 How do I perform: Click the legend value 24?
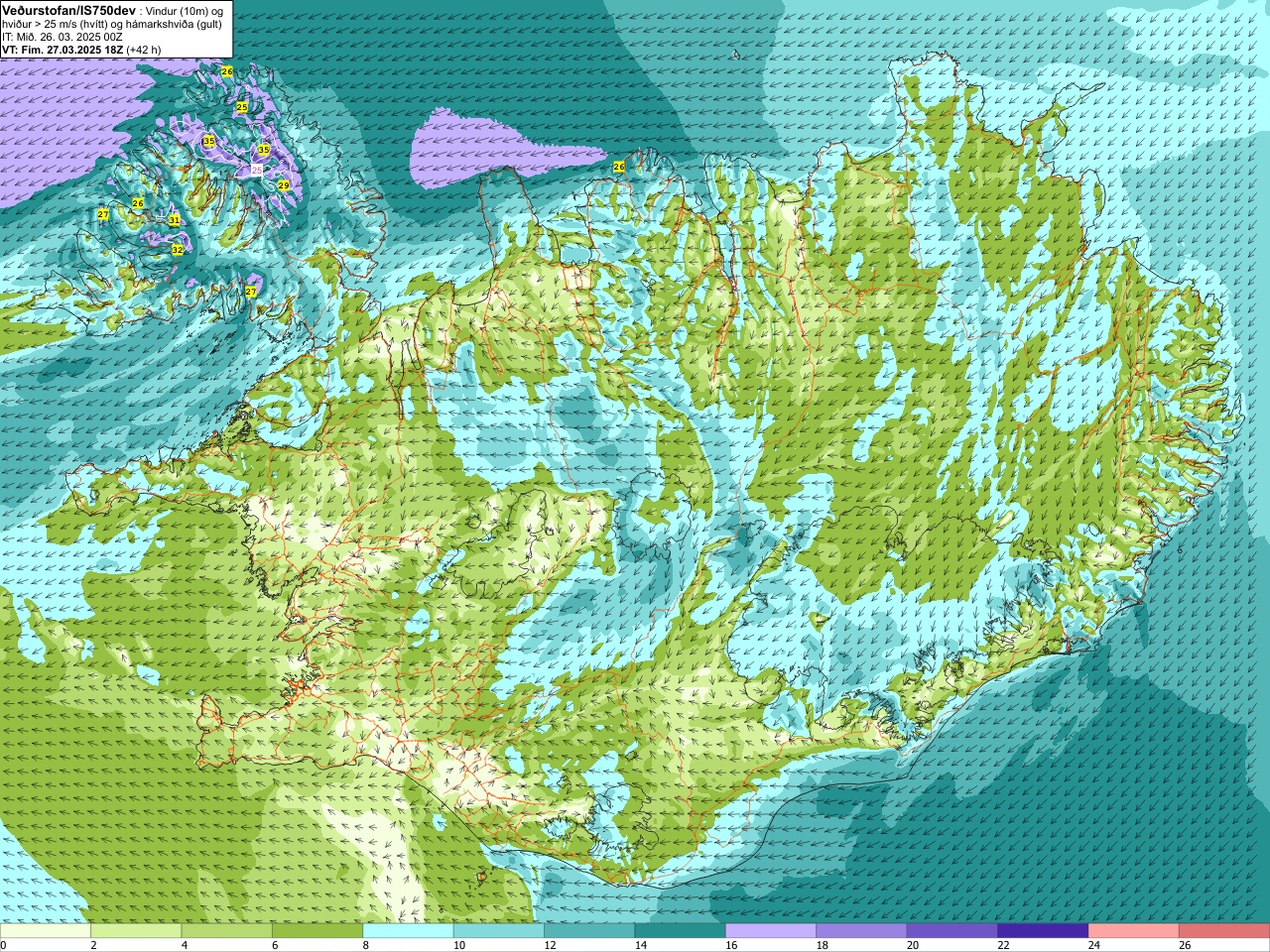tap(1094, 945)
